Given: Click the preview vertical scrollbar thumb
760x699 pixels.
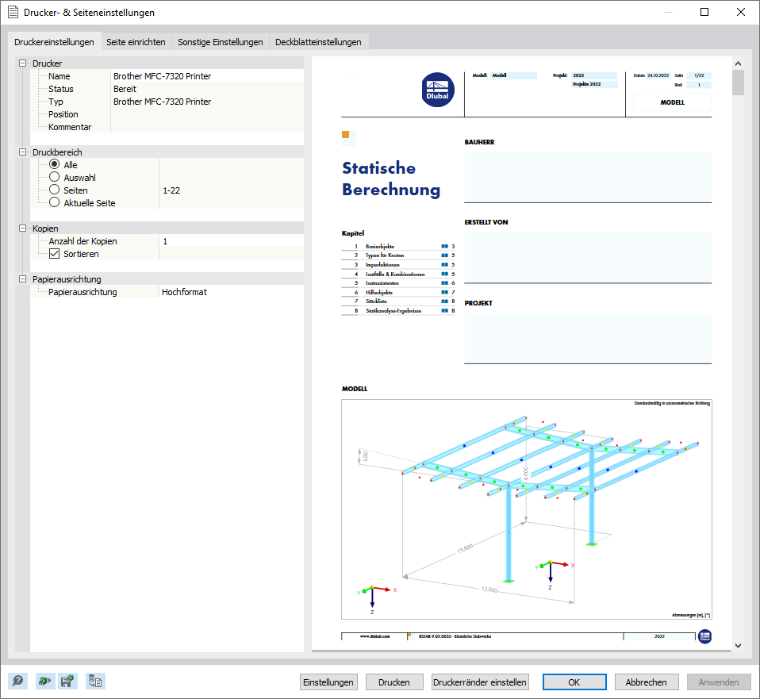Looking at the screenshot, I should coord(738,82).
